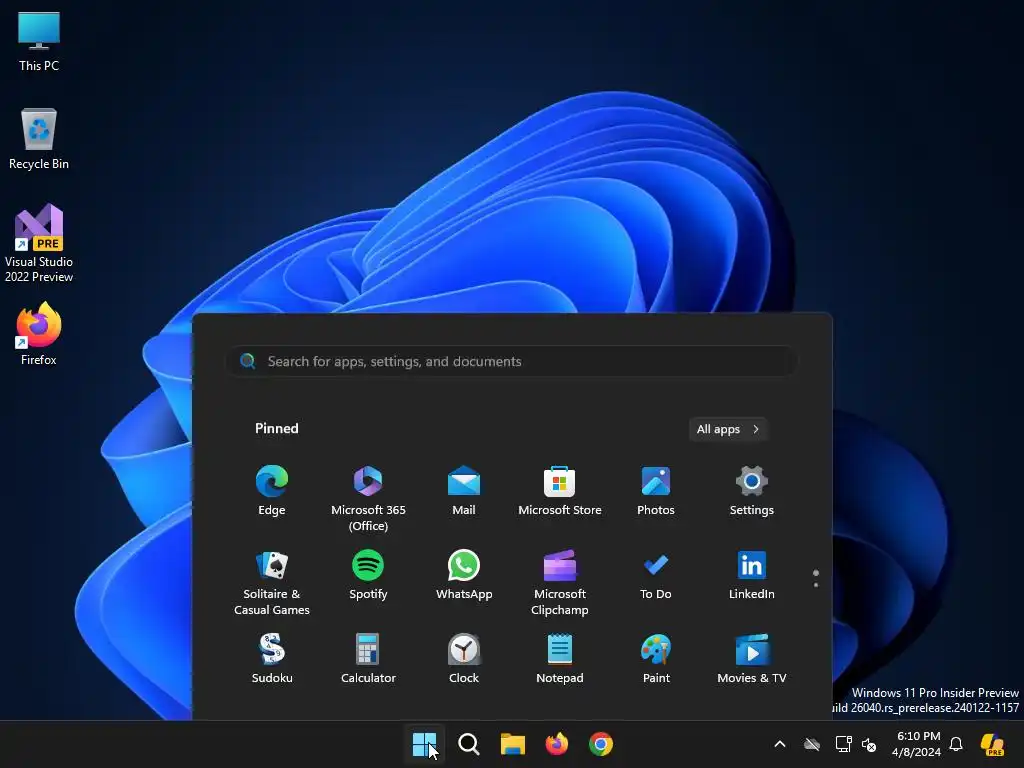Open network status tray icon

843,744
